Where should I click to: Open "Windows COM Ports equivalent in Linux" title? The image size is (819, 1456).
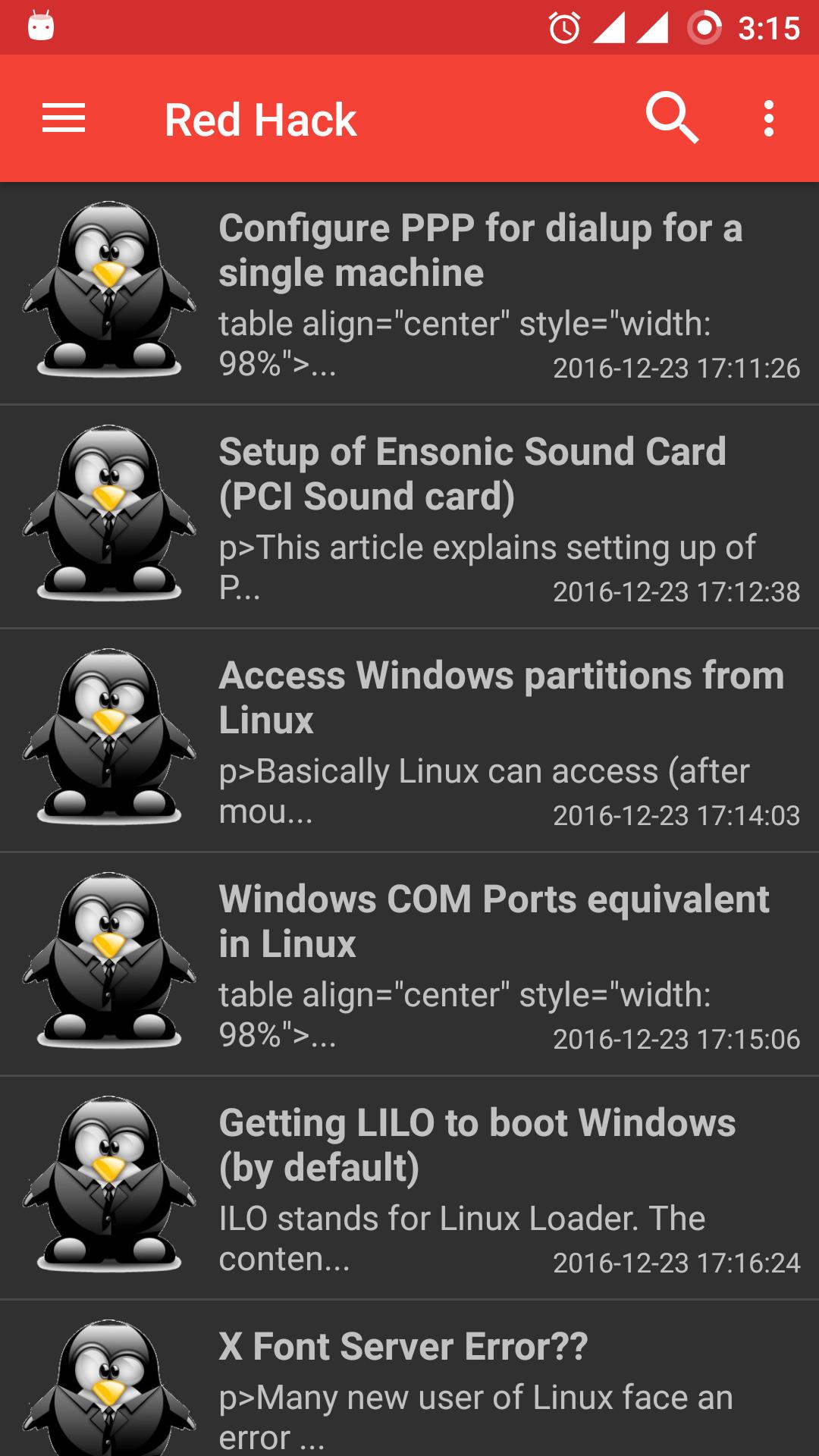click(x=494, y=921)
